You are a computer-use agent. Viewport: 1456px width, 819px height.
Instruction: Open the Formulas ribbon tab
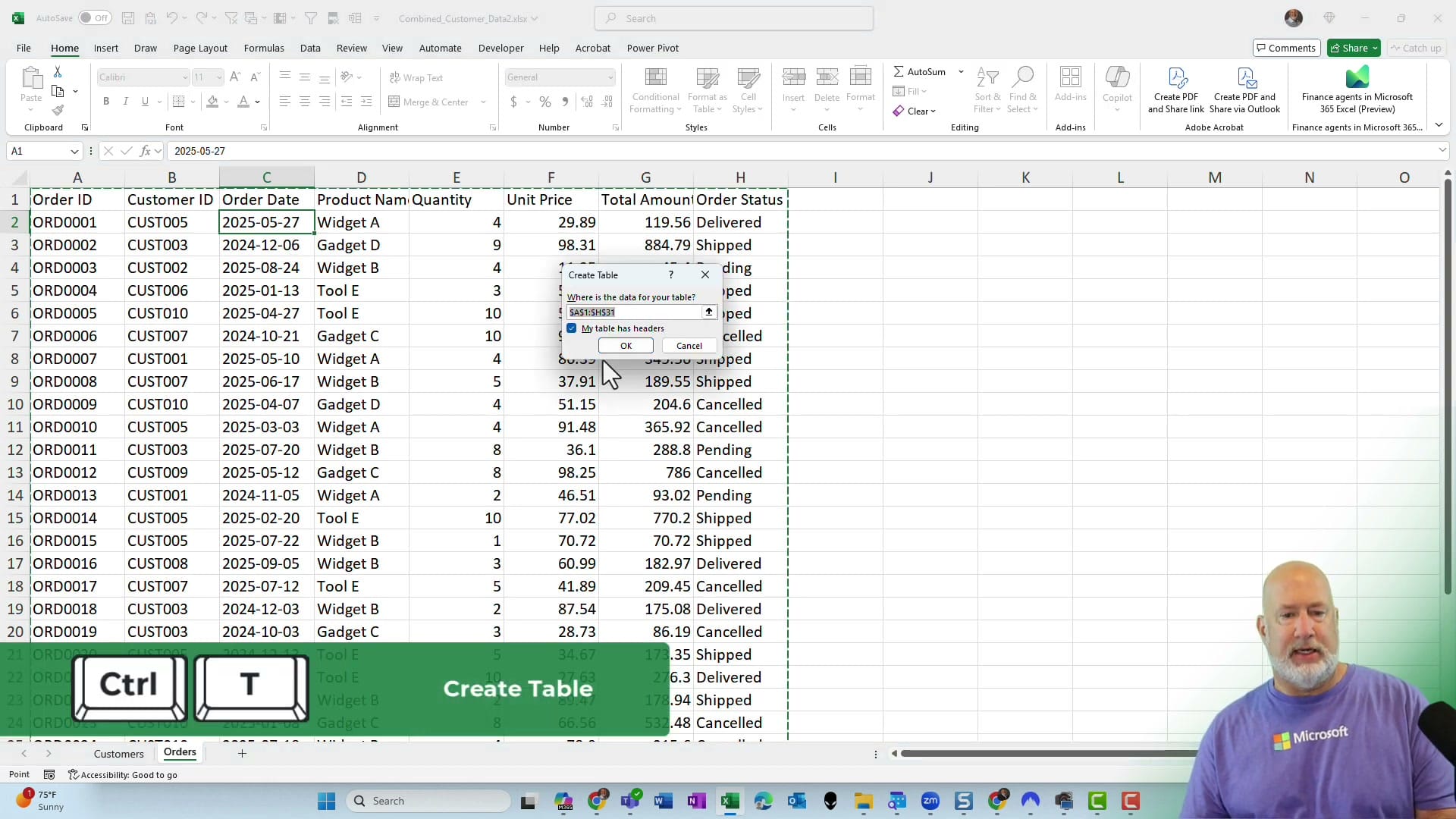click(264, 48)
